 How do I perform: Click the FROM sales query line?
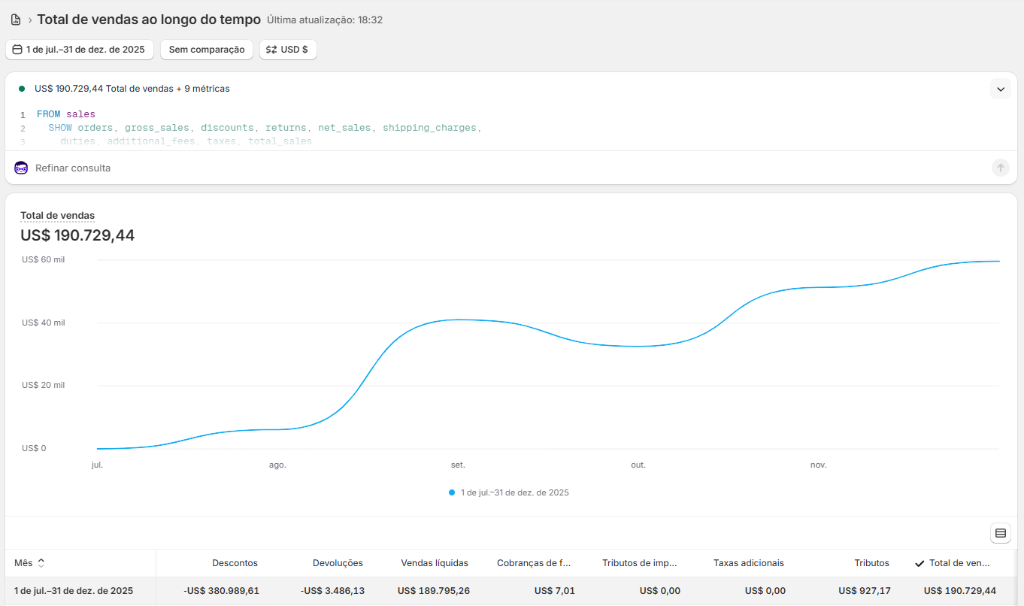click(66, 114)
